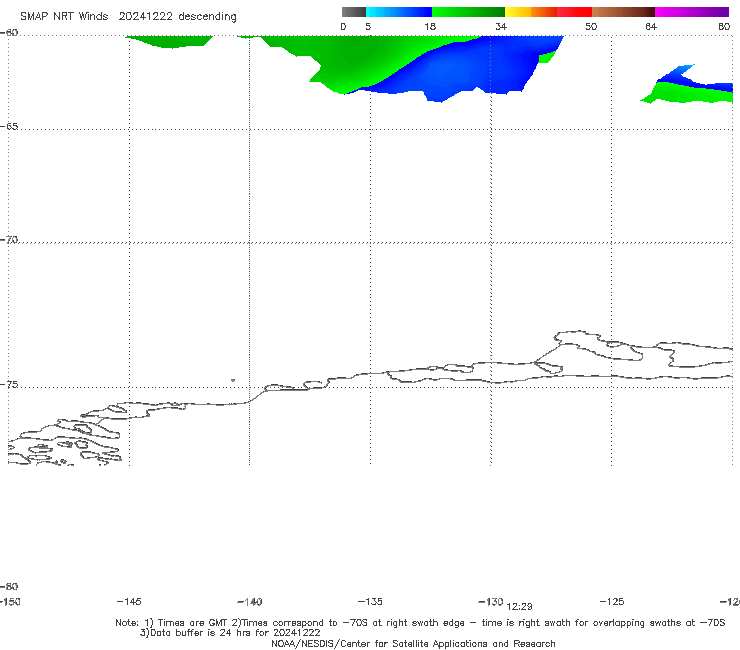This screenshot has height=650, width=740.
Task: Click the gray segment of the color bar
Action: [x=354, y=12]
